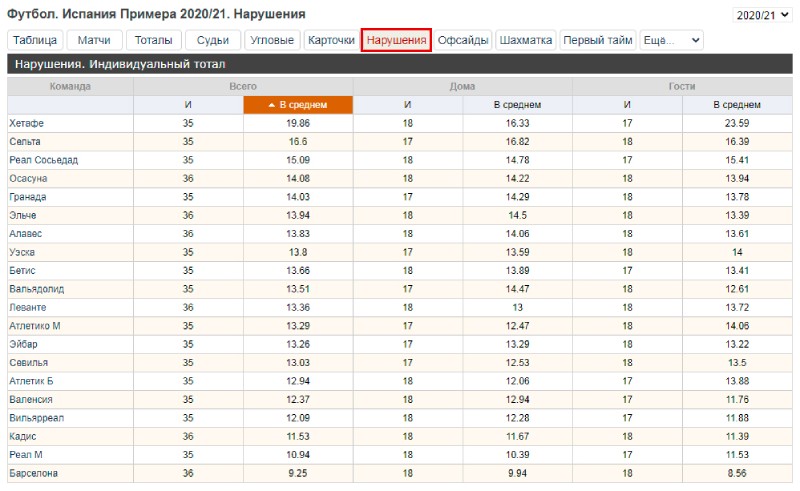Click the Леванте team name

point(28,307)
